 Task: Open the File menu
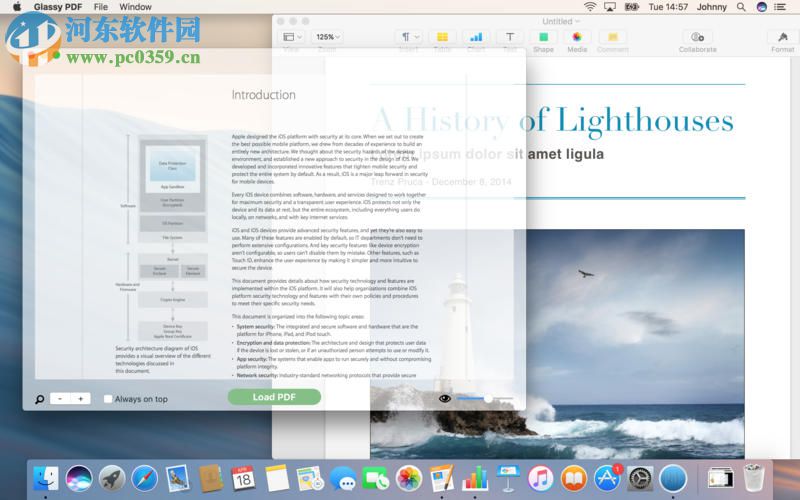[101, 7]
